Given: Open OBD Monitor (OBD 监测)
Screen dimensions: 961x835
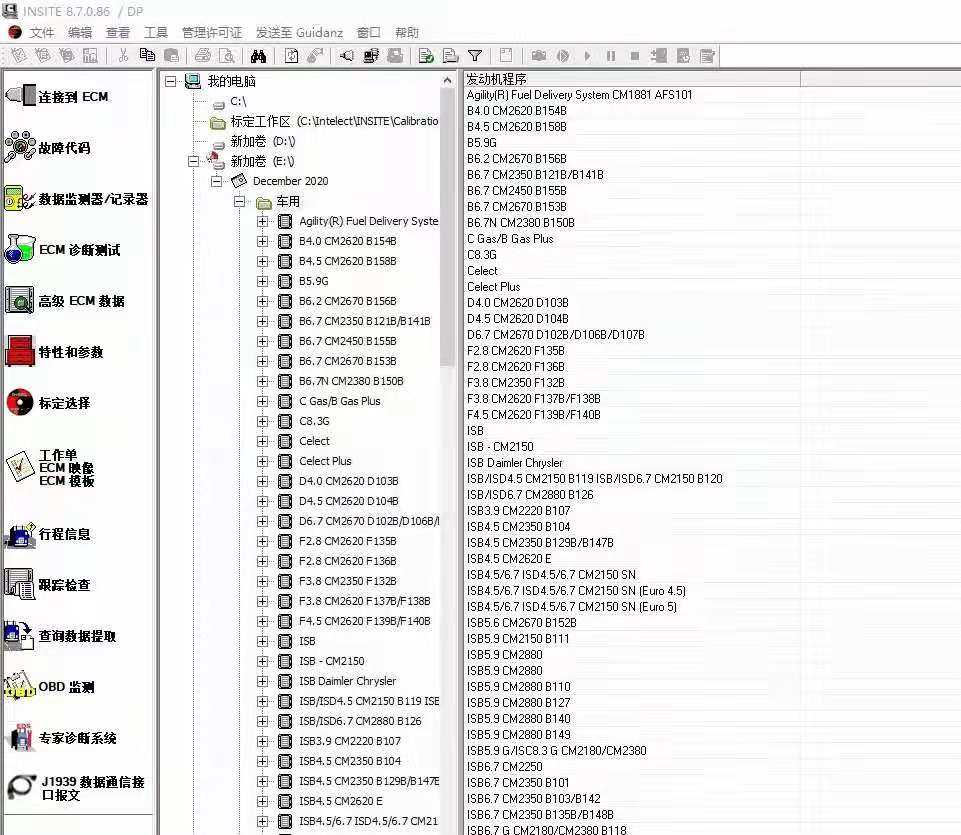Looking at the screenshot, I should [50, 687].
